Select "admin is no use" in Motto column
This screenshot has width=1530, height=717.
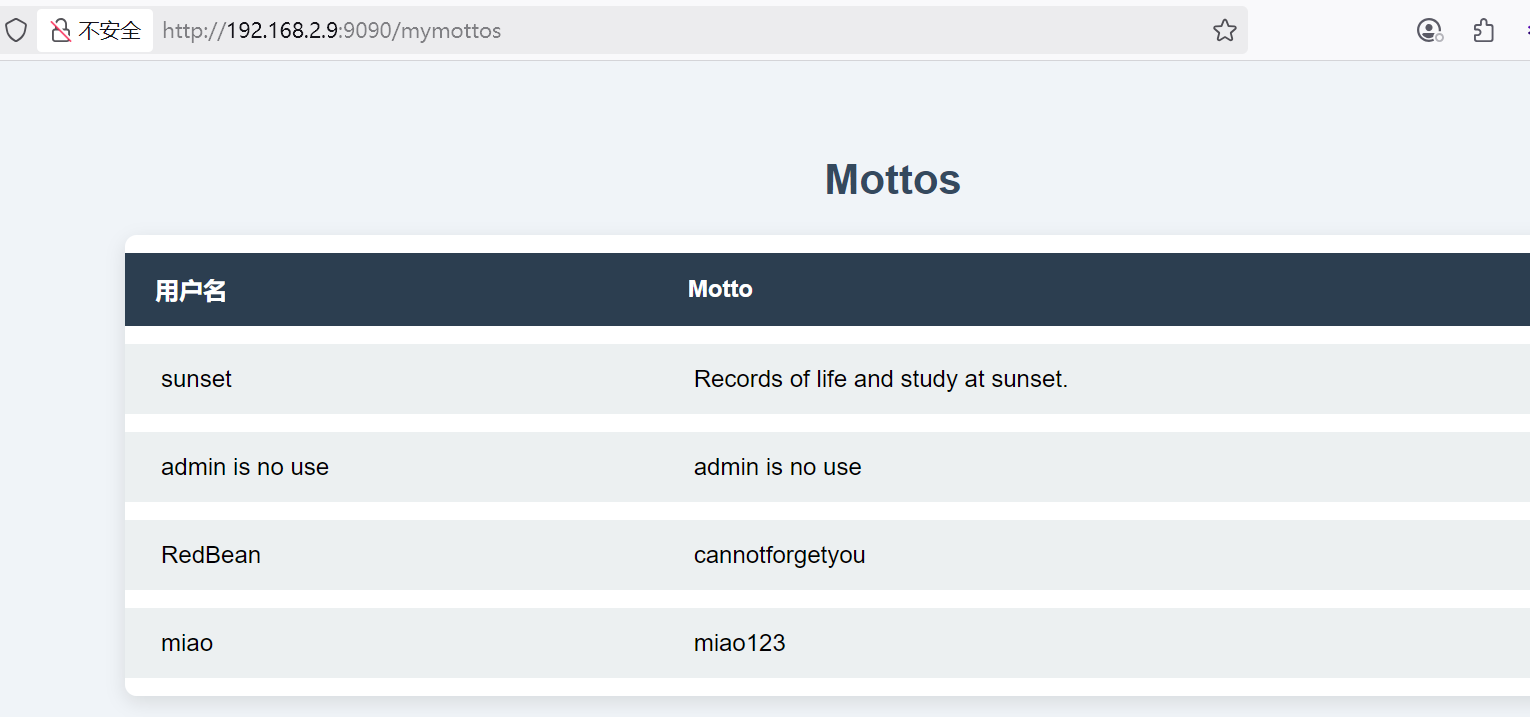tap(777, 467)
